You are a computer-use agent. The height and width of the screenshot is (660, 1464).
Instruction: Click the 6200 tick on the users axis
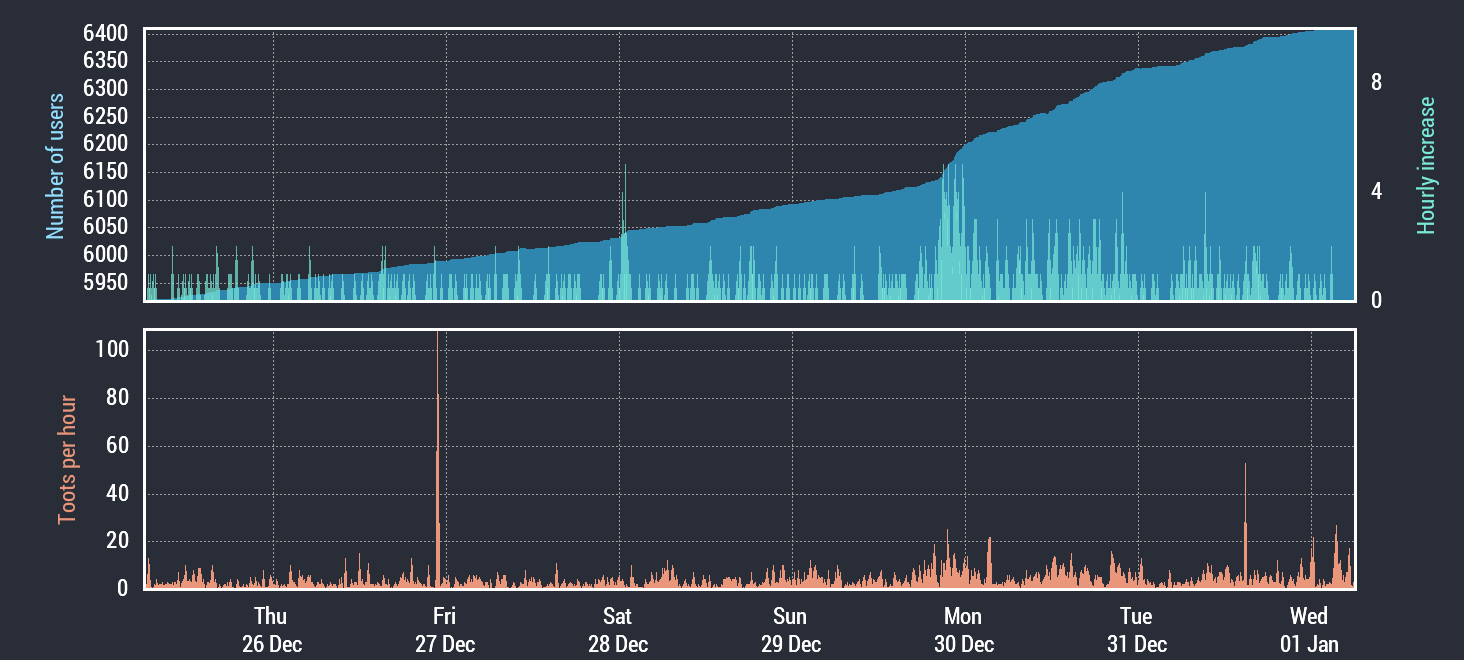pyautogui.click(x=105, y=144)
